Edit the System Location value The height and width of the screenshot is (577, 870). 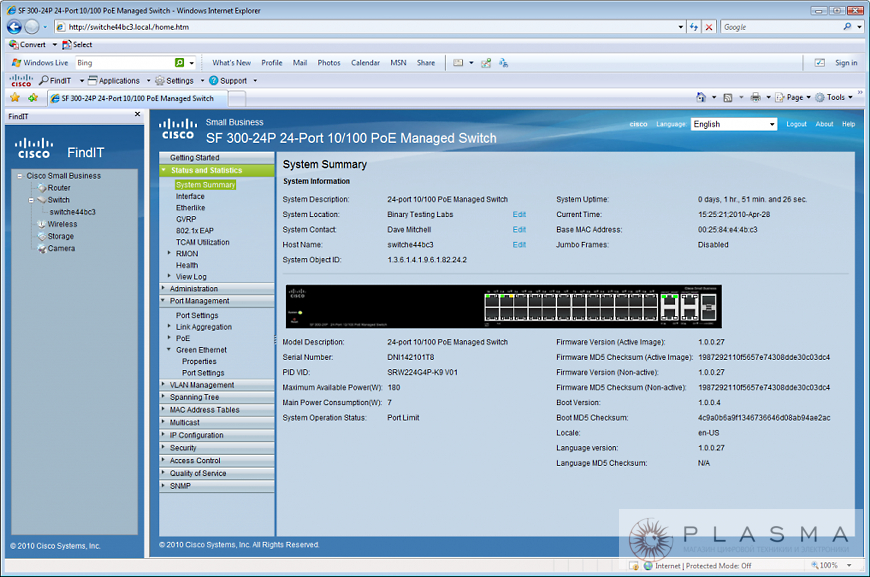coord(519,214)
